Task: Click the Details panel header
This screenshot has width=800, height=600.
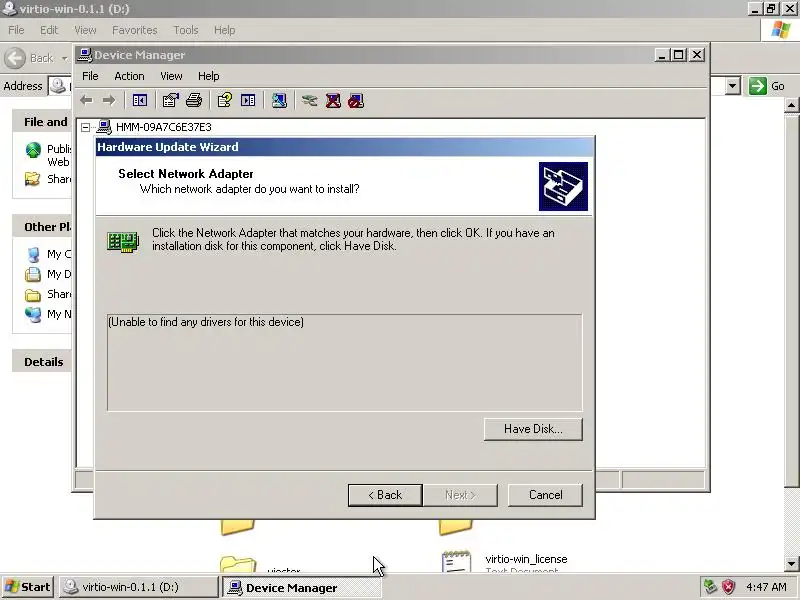Action: (x=43, y=362)
